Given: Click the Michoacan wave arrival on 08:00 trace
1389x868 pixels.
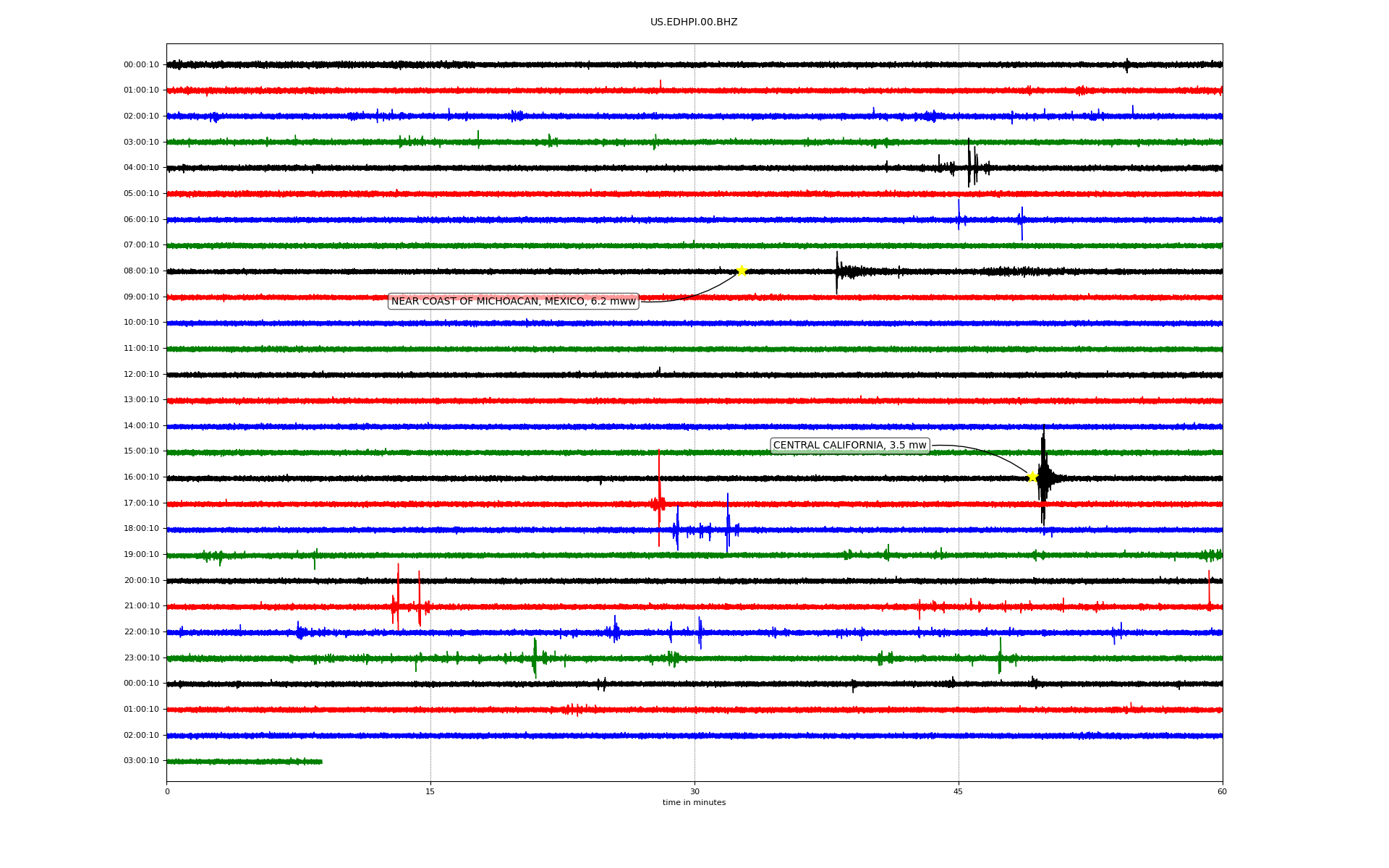Looking at the screenshot, I should pos(838,271).
